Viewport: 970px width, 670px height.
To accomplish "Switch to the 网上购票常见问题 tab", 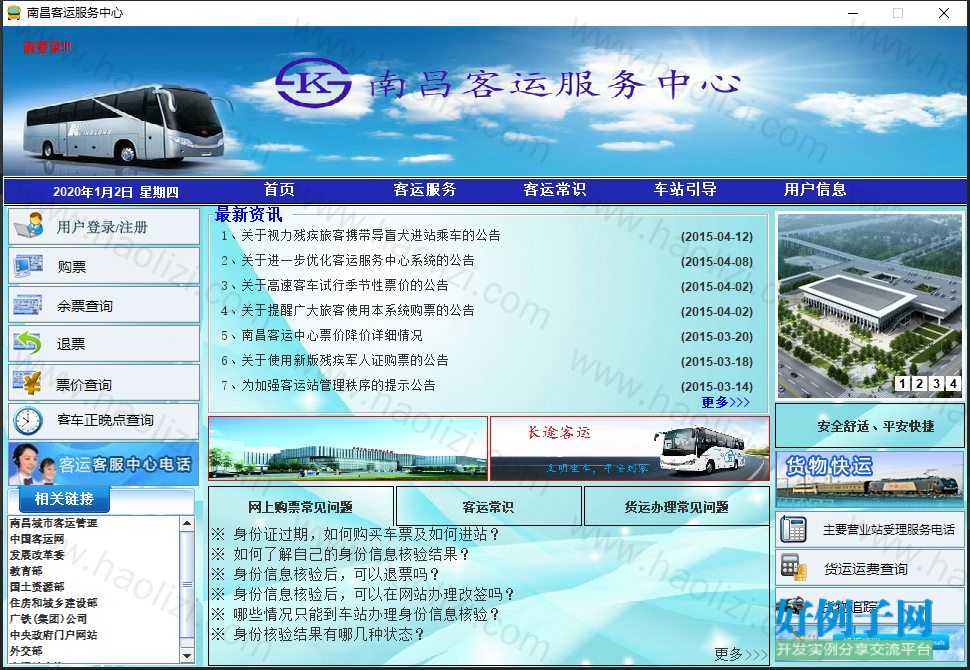I will tap(301, 507).
